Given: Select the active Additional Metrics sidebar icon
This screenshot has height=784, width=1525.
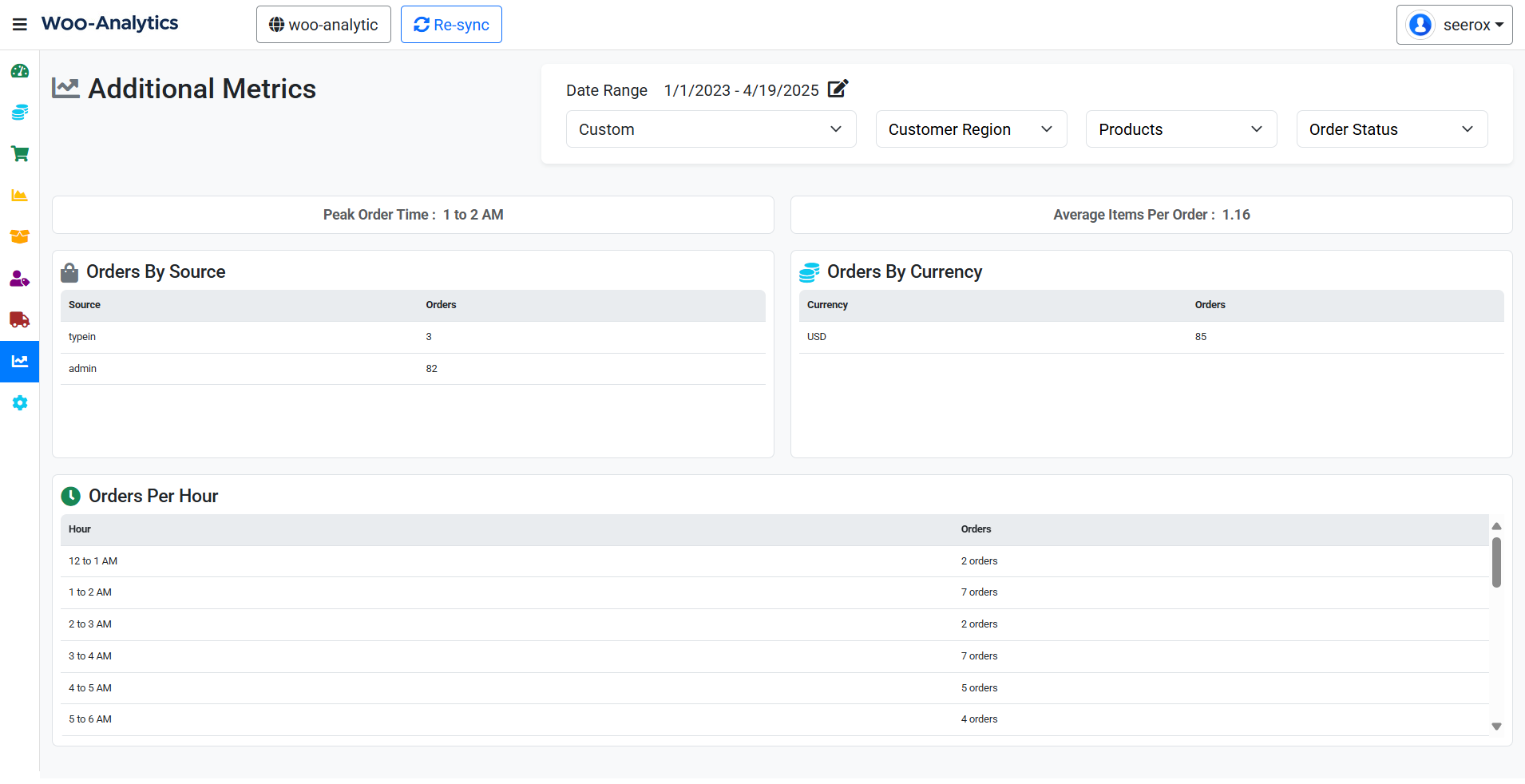Looking at the screenshot, I should [x=20, y=362].
